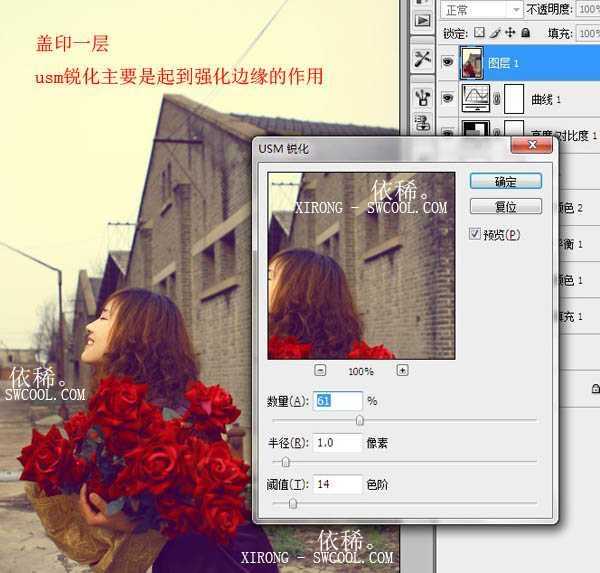Screen dimensions: 600x573
Task: Open the actions play button panel icon
Action: click(x=421, y=20)
